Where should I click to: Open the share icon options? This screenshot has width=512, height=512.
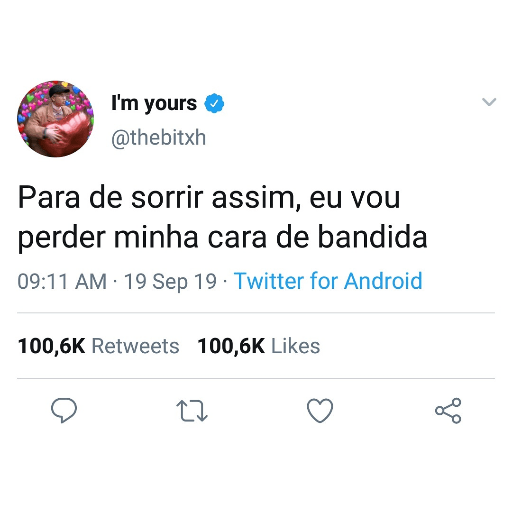point(448,411)
